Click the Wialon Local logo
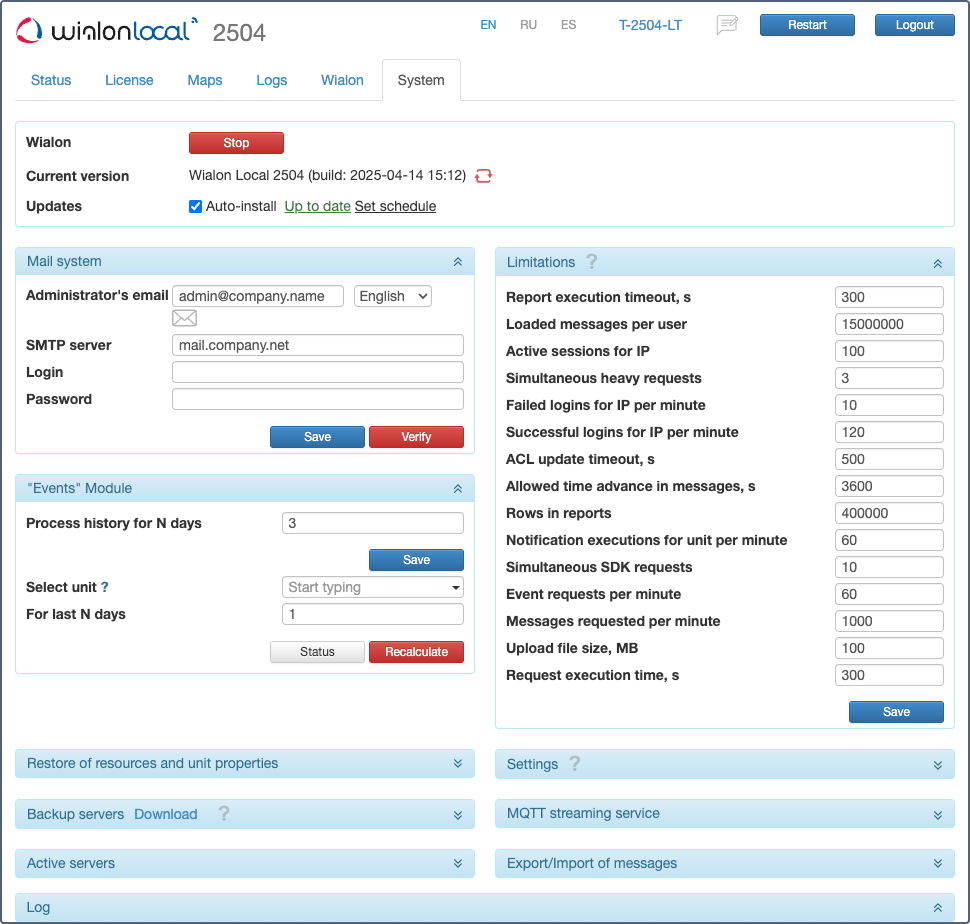Viewport: 970px width, 924px height. (x=107, y=31)
